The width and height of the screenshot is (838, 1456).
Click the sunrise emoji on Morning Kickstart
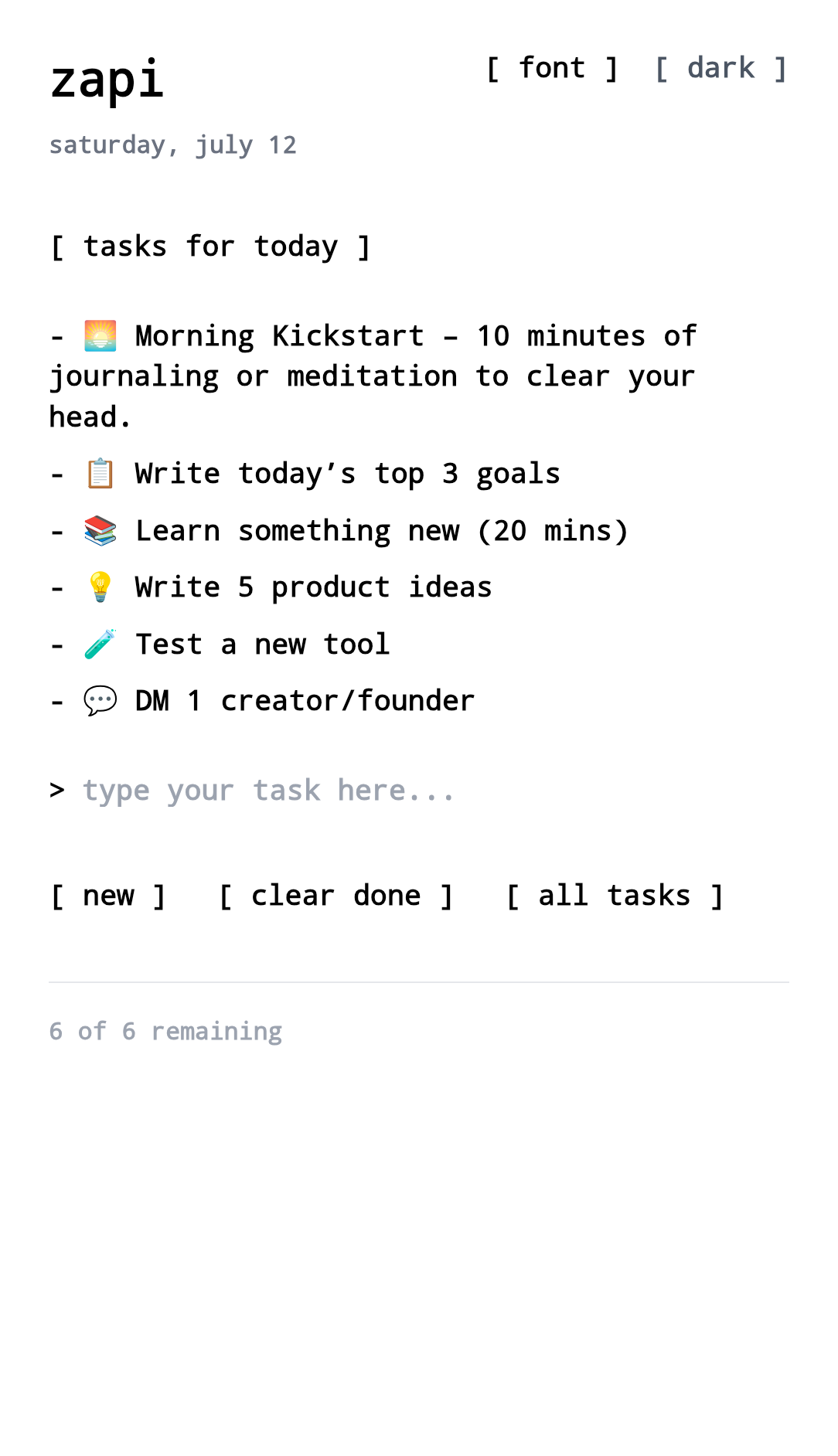tap(100, 336)
